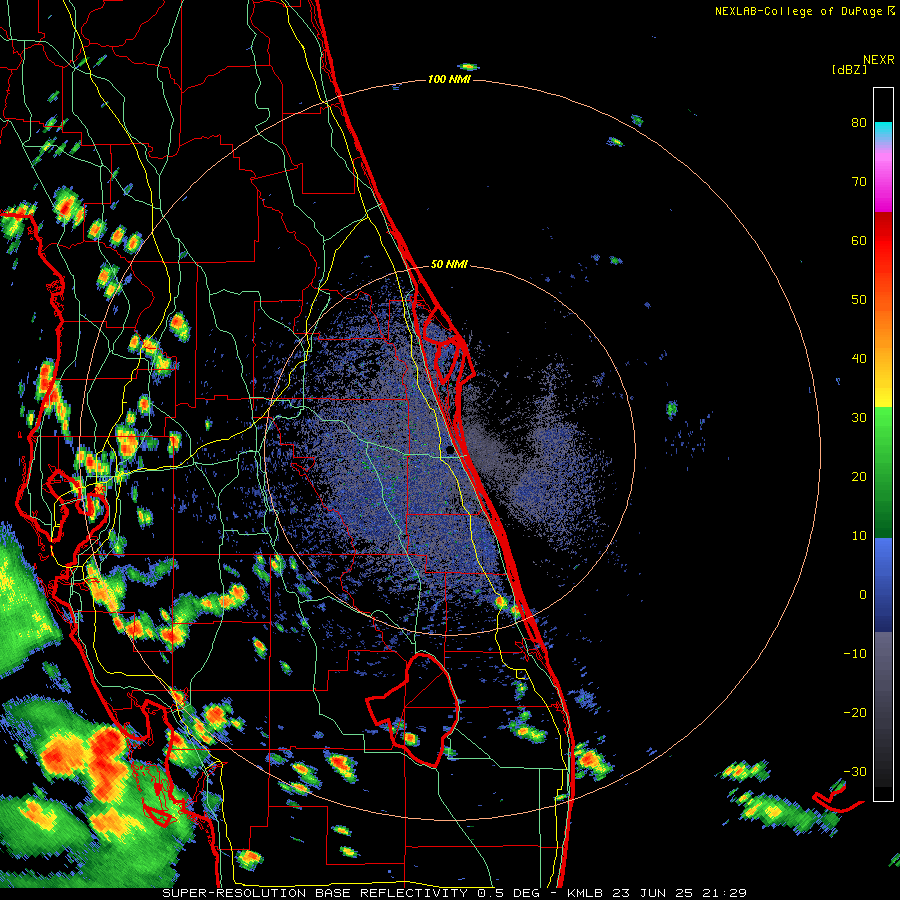The width and height of the screenshot is (900, 900).
Task: Click the 'NEXR' legend label
Action: tap(879, 60)
